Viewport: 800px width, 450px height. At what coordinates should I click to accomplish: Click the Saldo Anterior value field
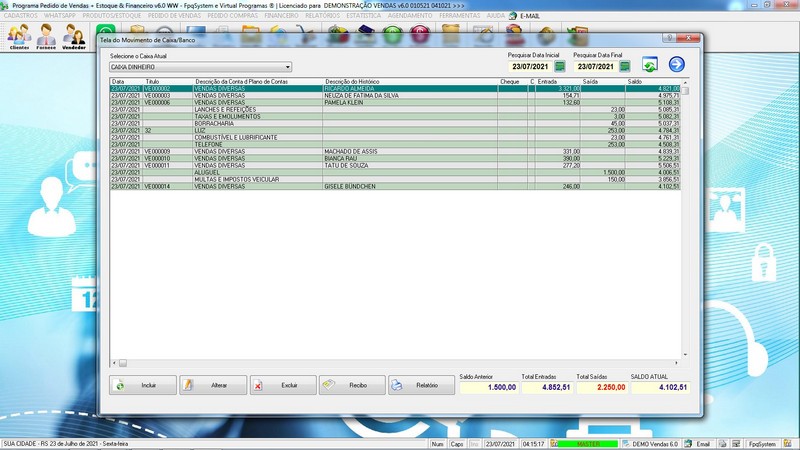pyautogui.click(x=489, y=387)
